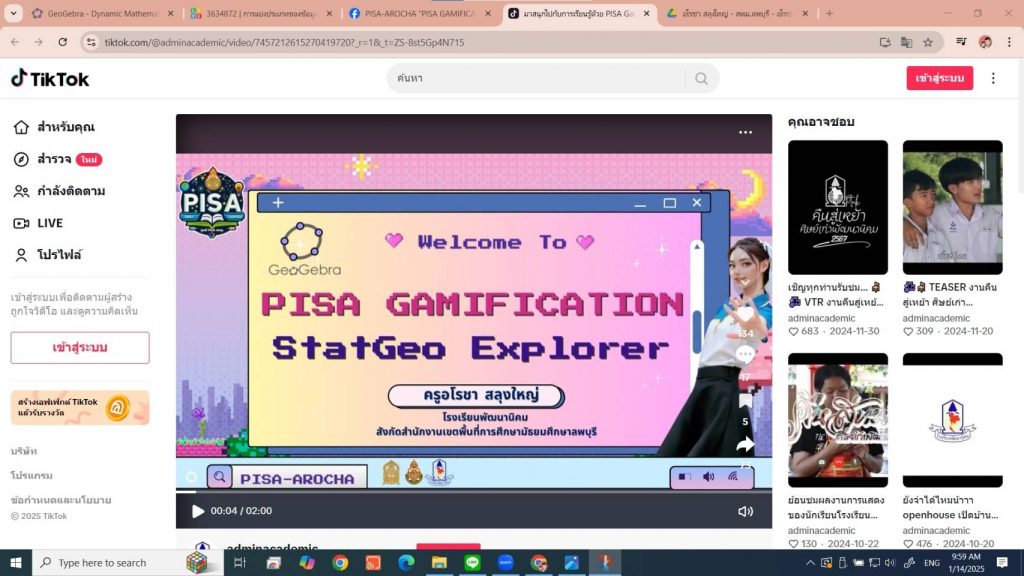Go forward in browser history
1024x576 pixels.
point(39,42)
